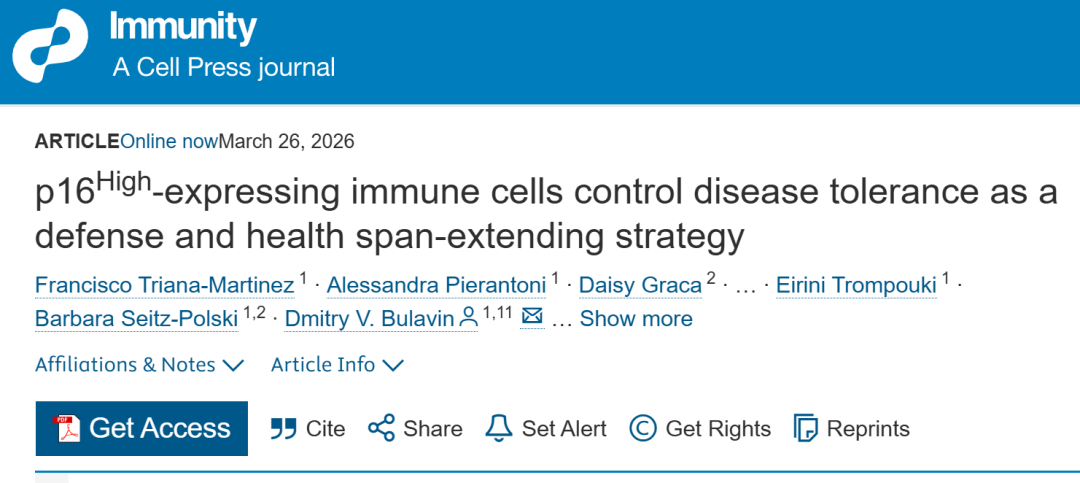Viewport: 1080px width, 483px height.
Task: Click the Immunity journal title
Action: coord(183,27)
